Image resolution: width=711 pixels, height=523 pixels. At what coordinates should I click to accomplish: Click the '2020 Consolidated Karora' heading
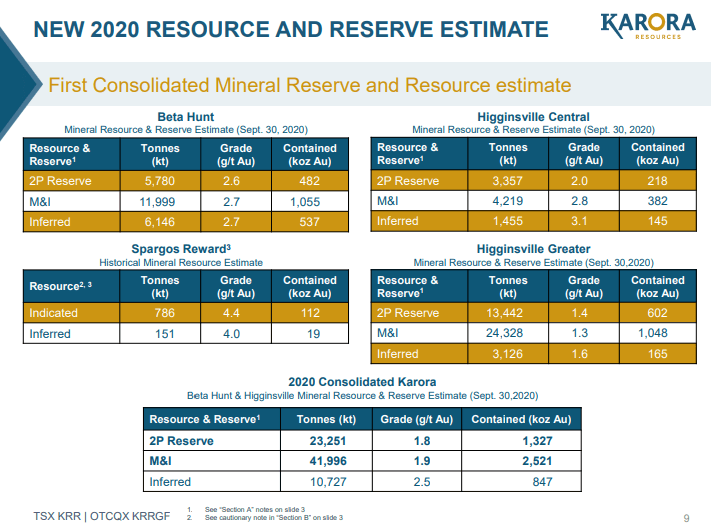362,382
